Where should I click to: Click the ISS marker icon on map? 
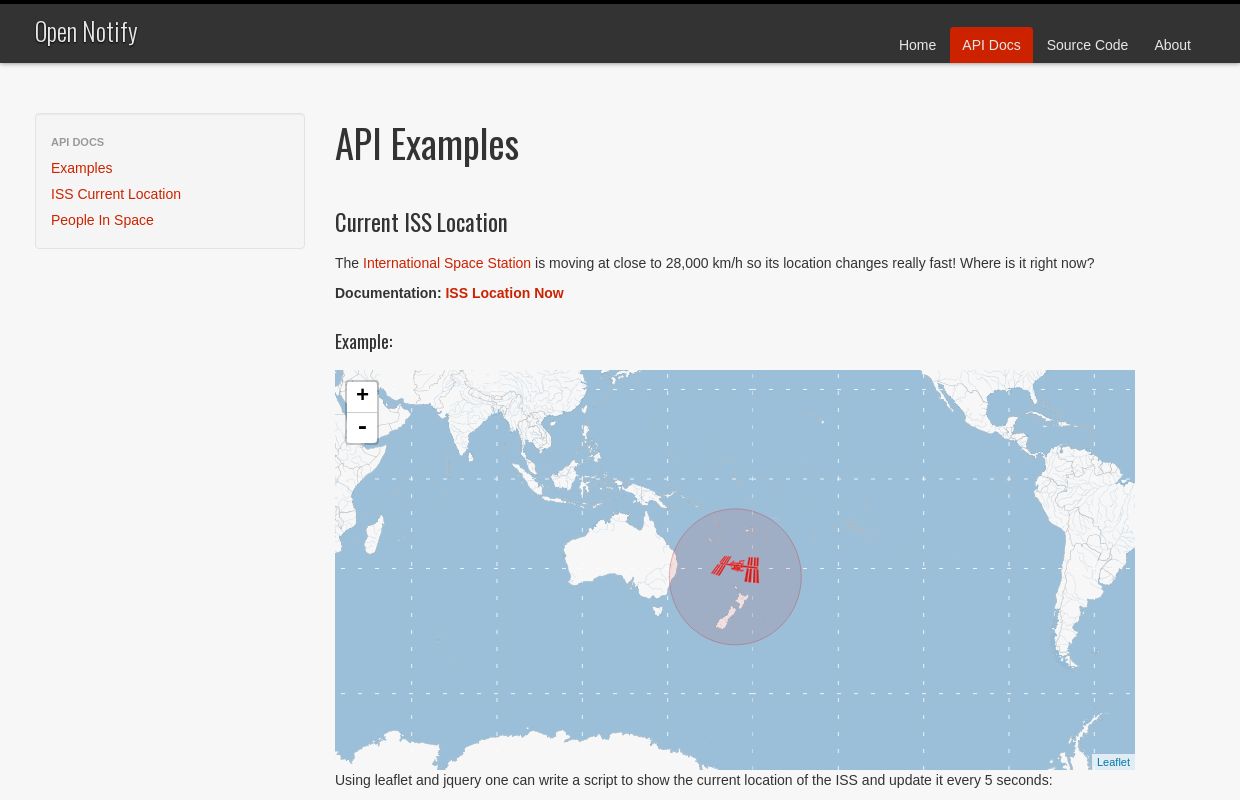click(736, 569)
